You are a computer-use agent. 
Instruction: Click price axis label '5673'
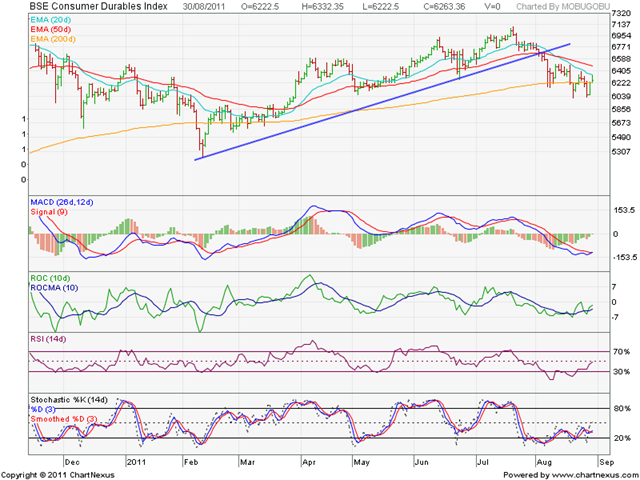tap(620, 123)
